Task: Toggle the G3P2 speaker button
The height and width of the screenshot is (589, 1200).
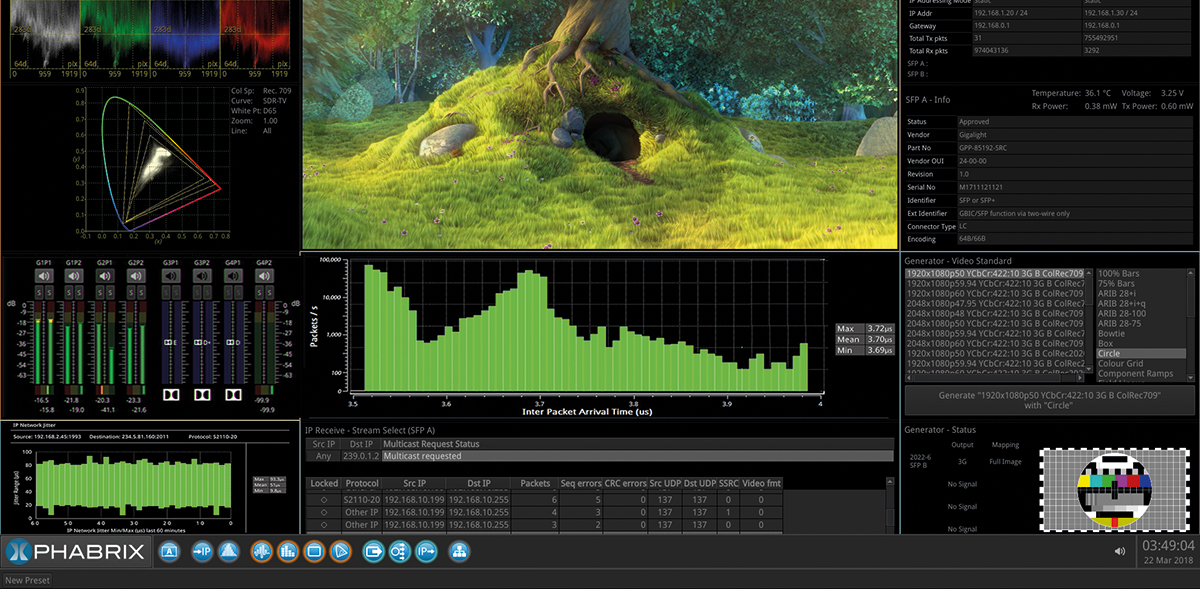Action: (x=202, y=275)
